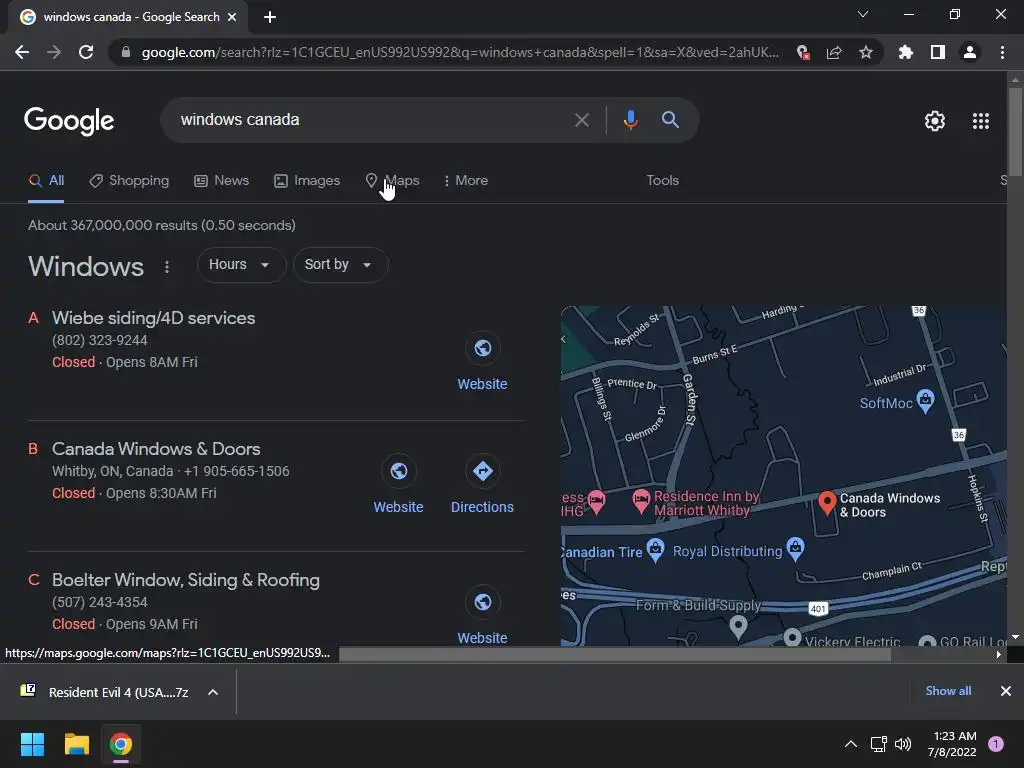Visit Canada Windows & Doors website

coord(398,485)
